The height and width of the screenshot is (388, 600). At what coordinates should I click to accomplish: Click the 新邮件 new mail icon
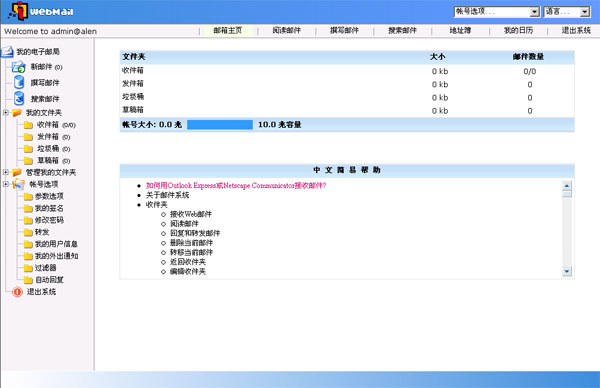(x=18, y=67)
